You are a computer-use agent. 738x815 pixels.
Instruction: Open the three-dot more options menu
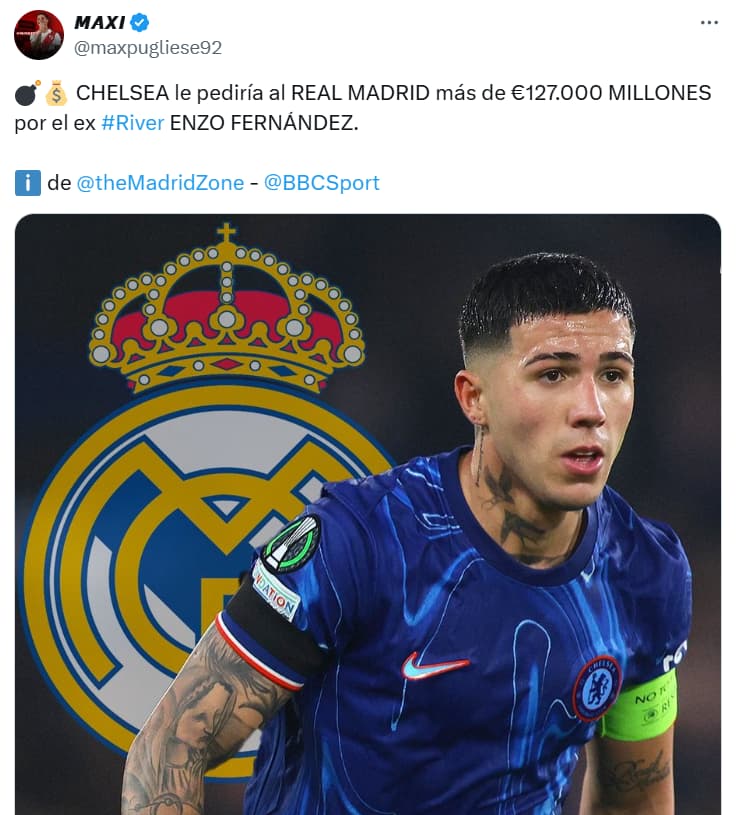709,22
